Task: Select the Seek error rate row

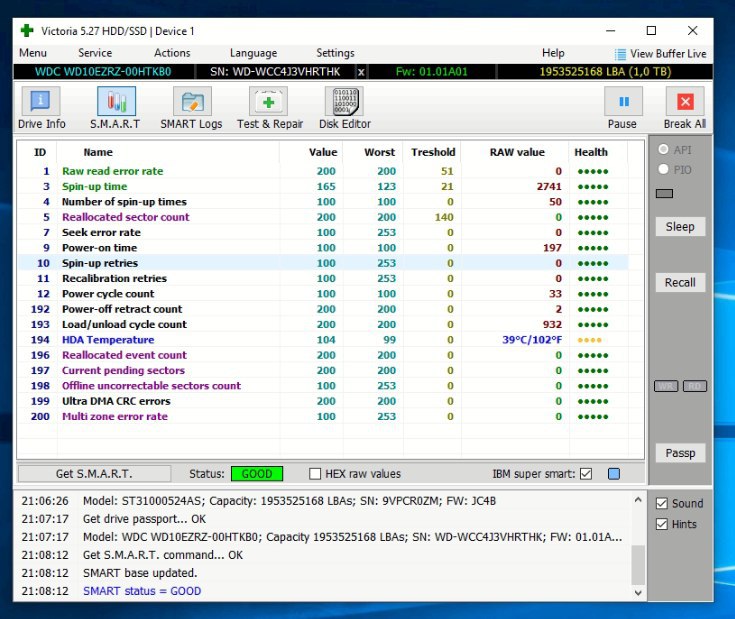Action: [x=323, y=232]
